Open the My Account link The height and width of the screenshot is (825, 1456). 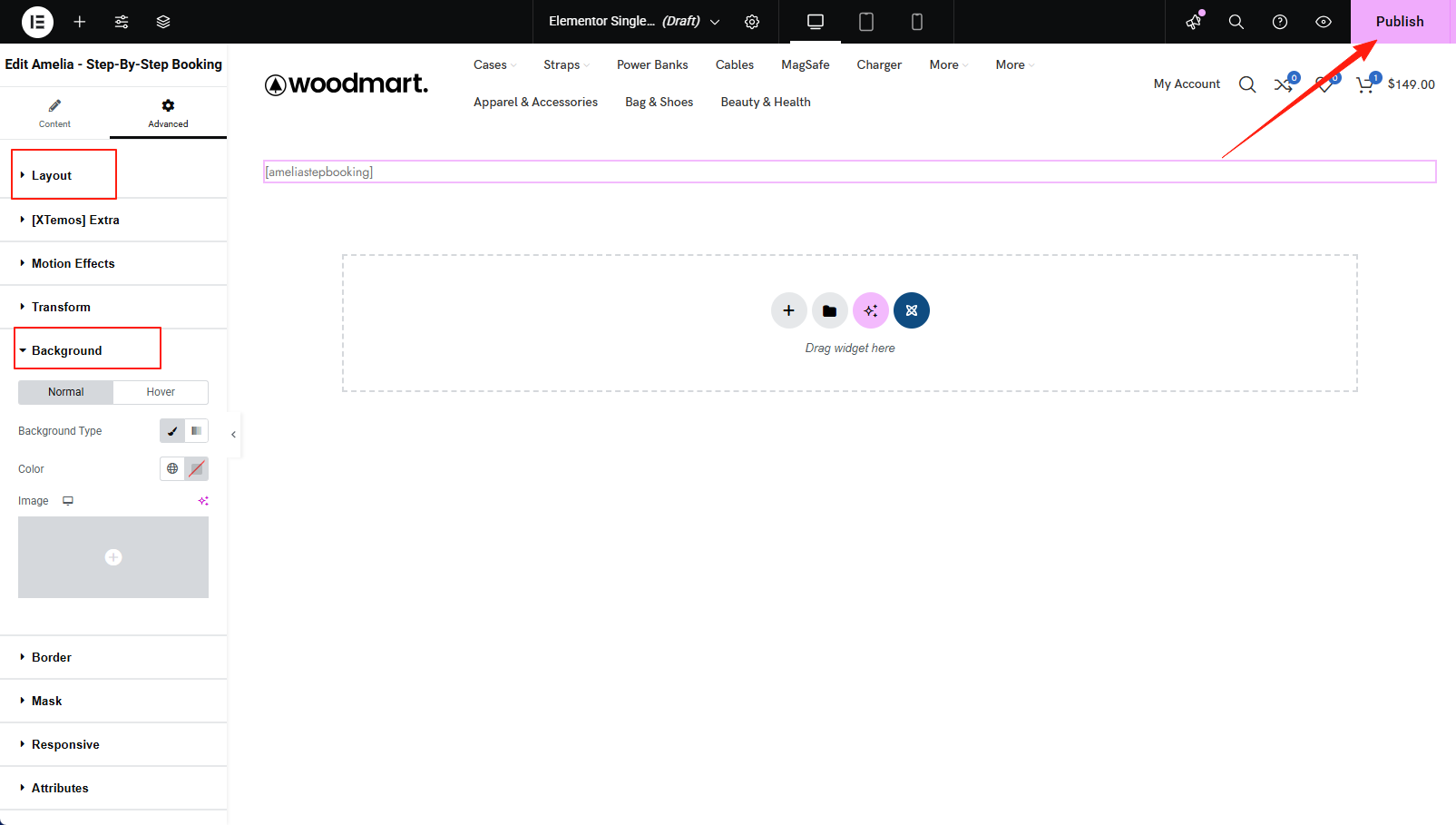[1187, 83]
